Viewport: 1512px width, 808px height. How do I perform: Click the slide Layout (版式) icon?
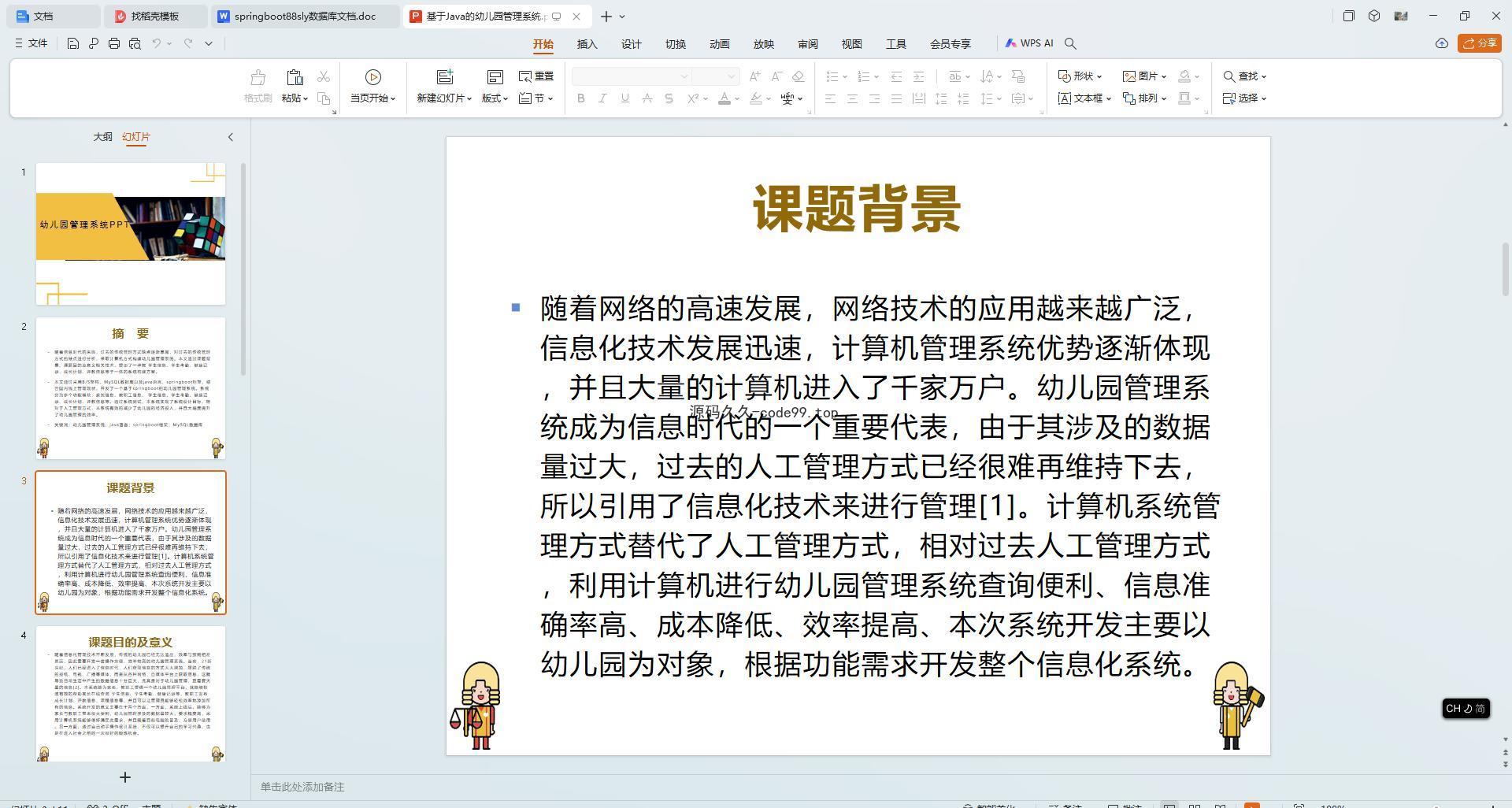tap(495, 76)
